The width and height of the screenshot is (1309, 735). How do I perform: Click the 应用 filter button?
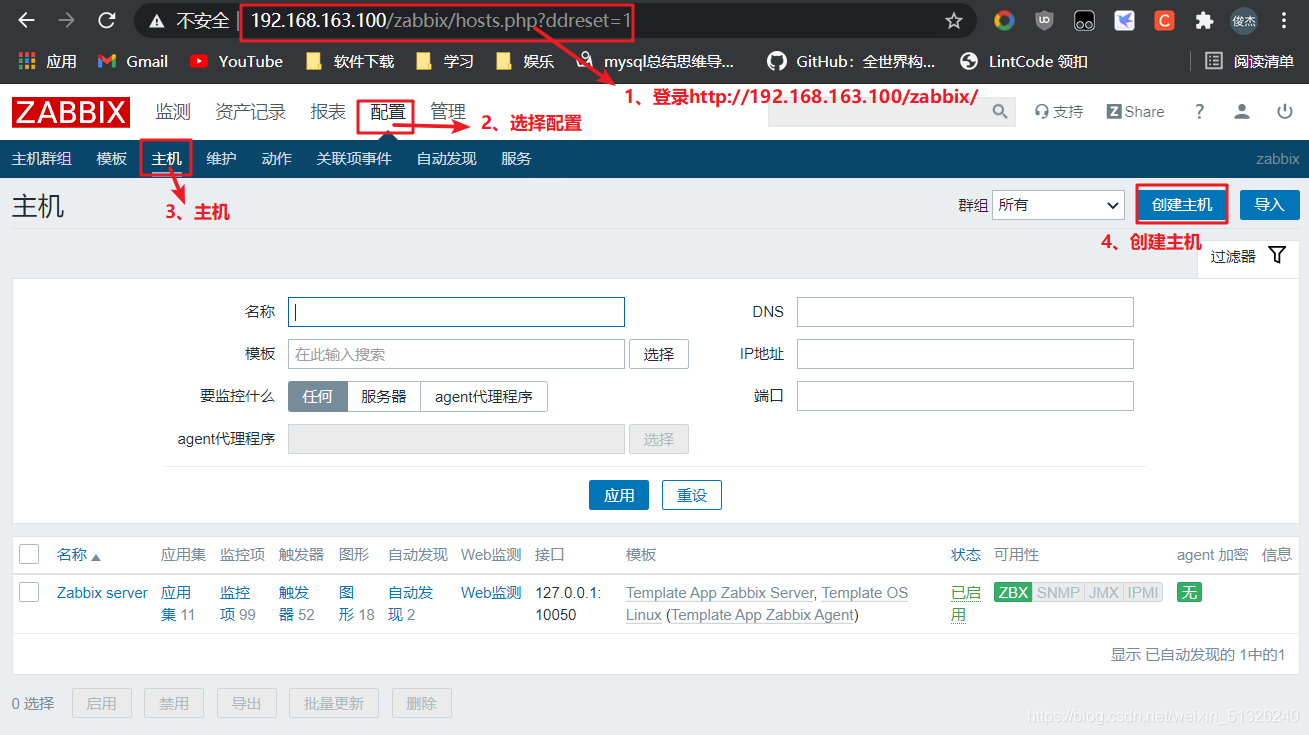[x=619, y=495]
